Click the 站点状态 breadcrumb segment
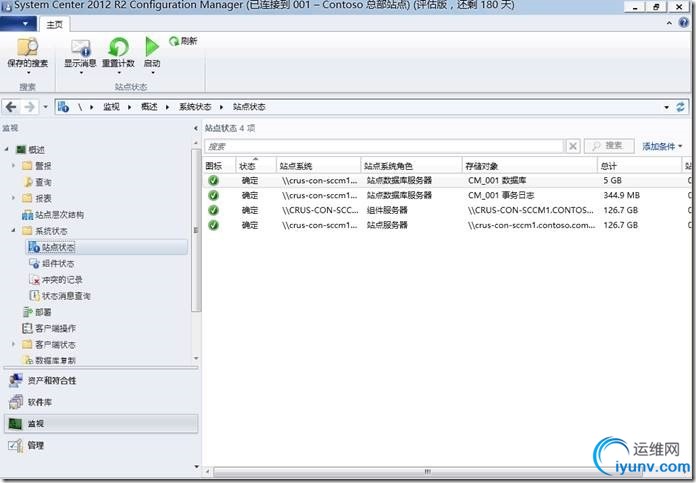696x483 pixels. 249,107
